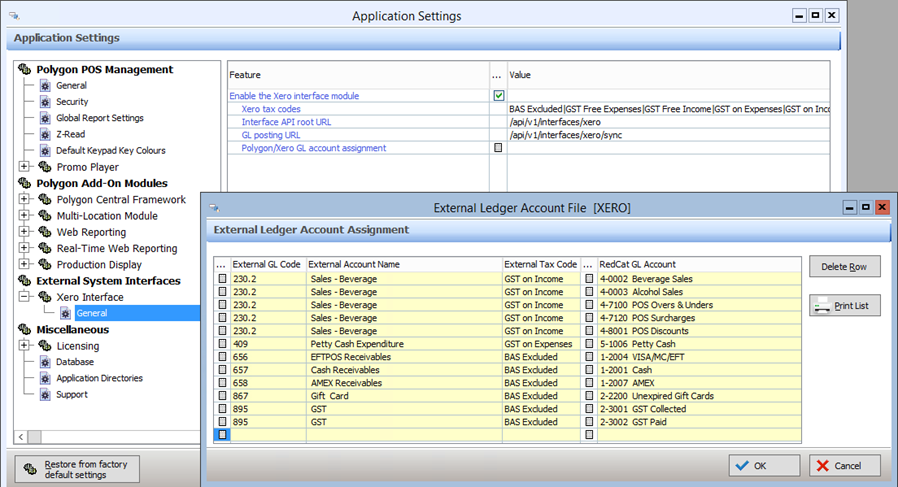Select Security in settings tree
This screenshot has height=487, width=898.
[x=72, y=102]
